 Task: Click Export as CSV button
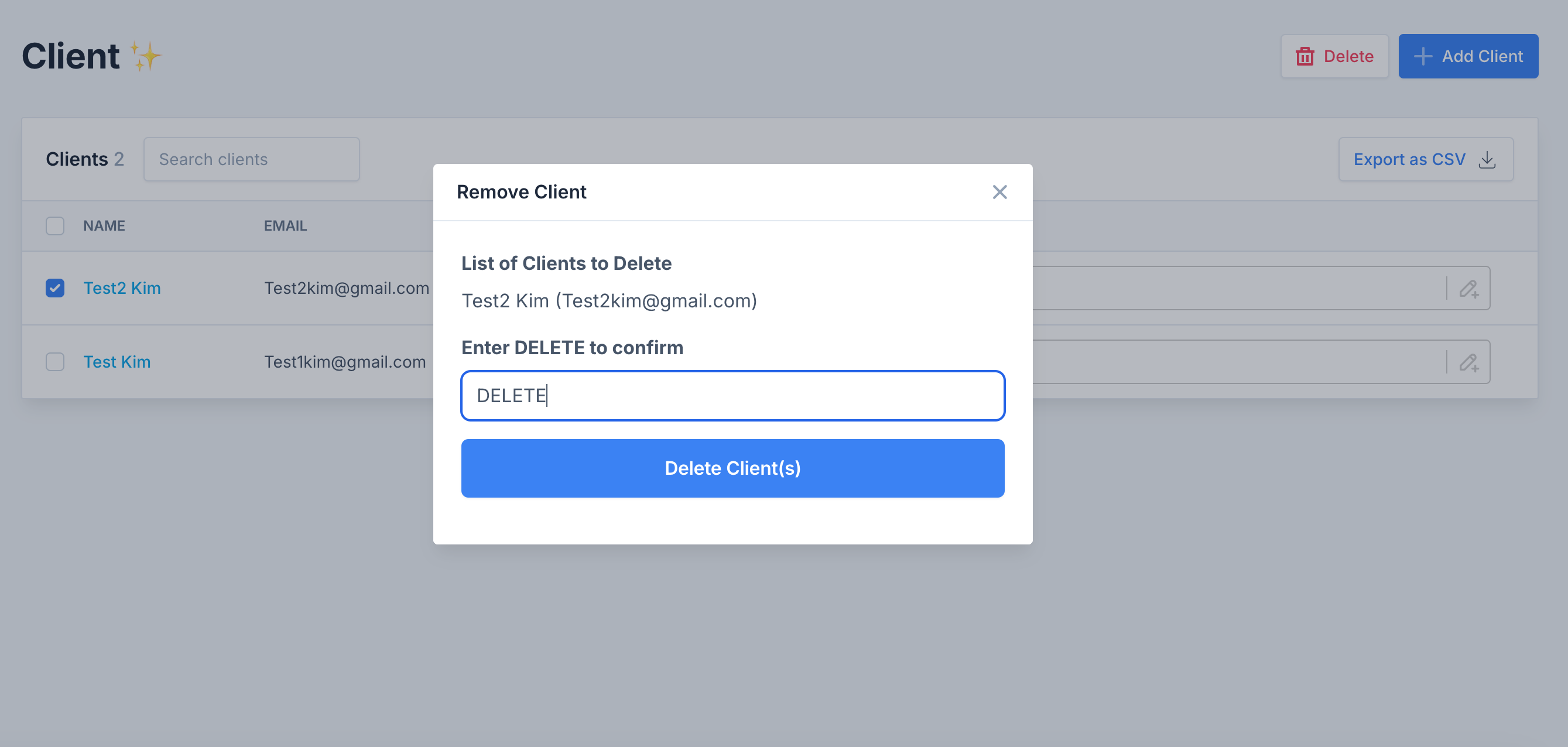pos(1426,159)
